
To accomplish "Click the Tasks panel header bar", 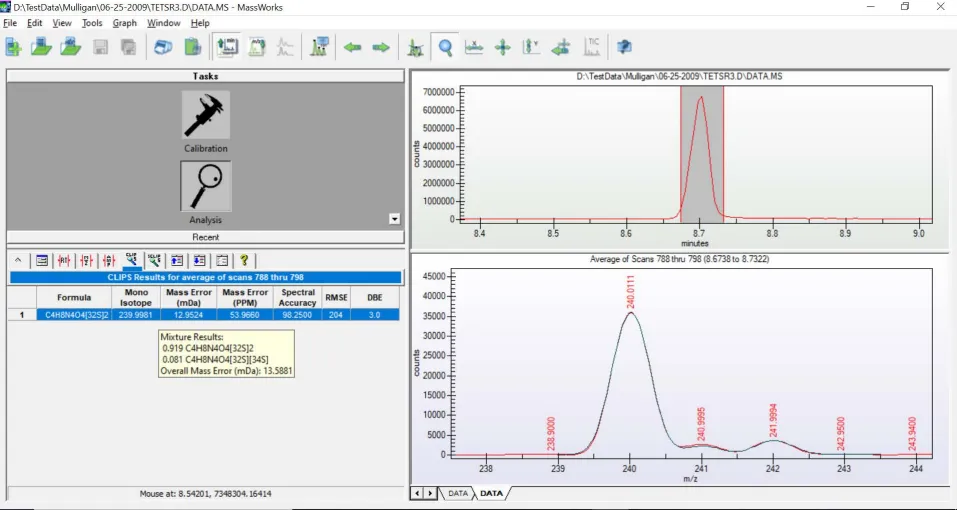I will click(x=205, y=76).
